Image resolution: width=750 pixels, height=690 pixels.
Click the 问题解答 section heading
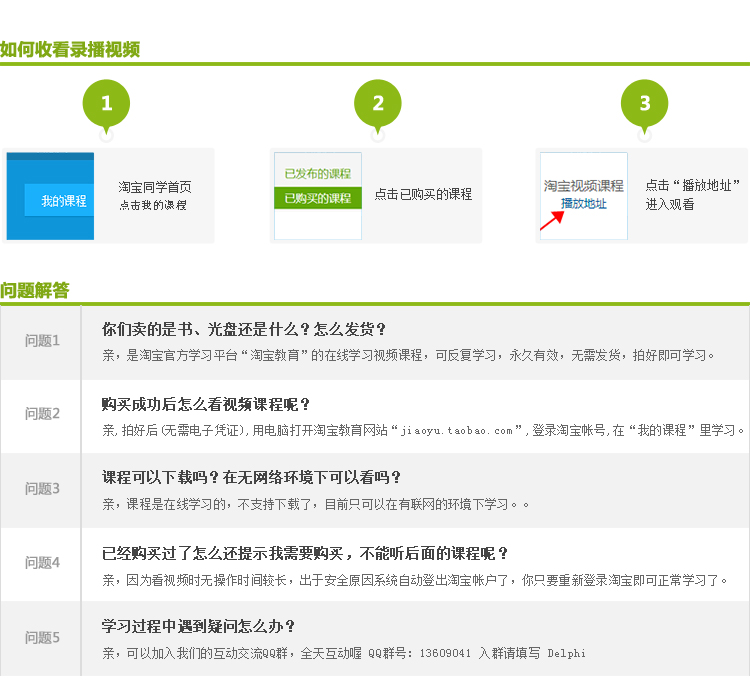(x=35, y=290)
